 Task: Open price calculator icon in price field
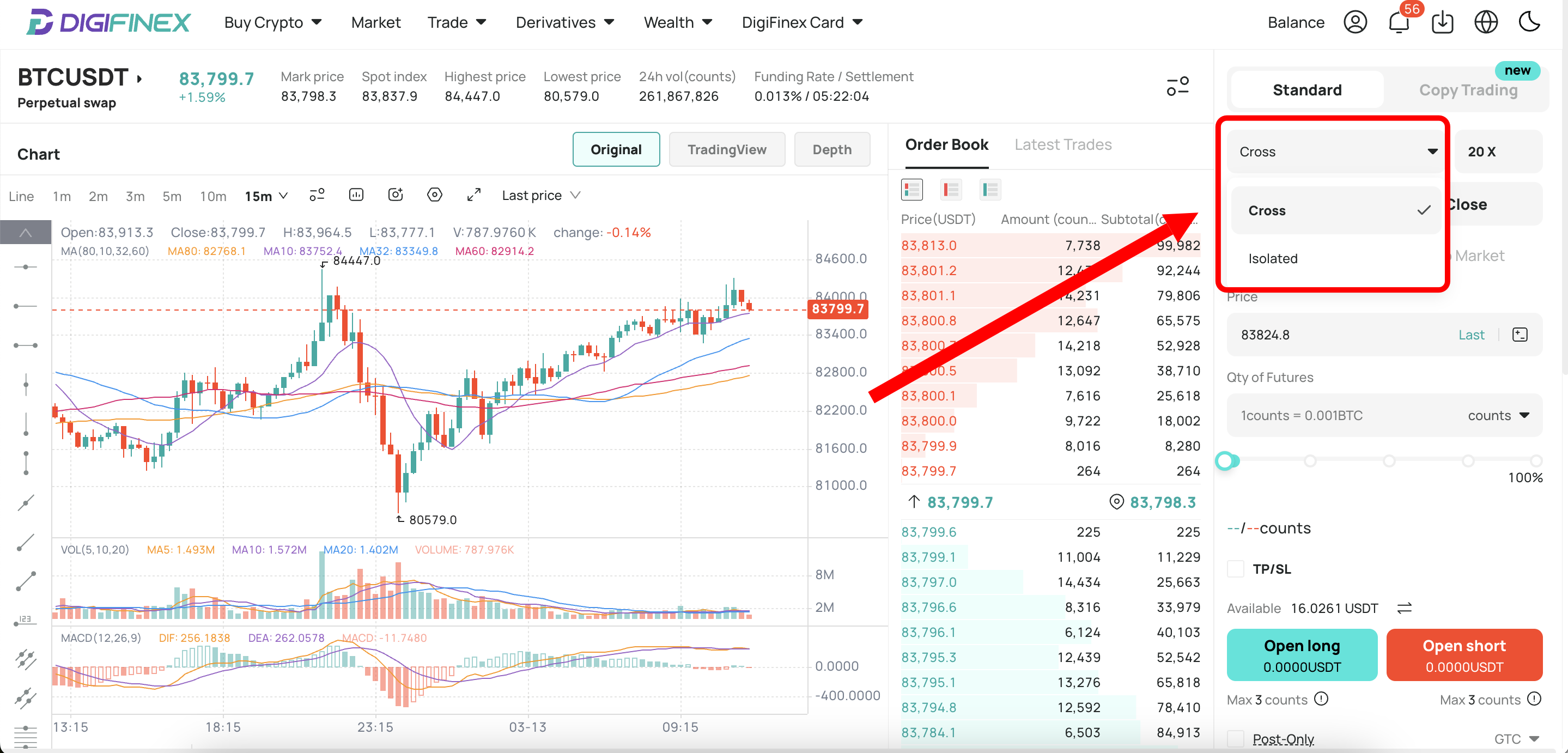(1520, 335)
